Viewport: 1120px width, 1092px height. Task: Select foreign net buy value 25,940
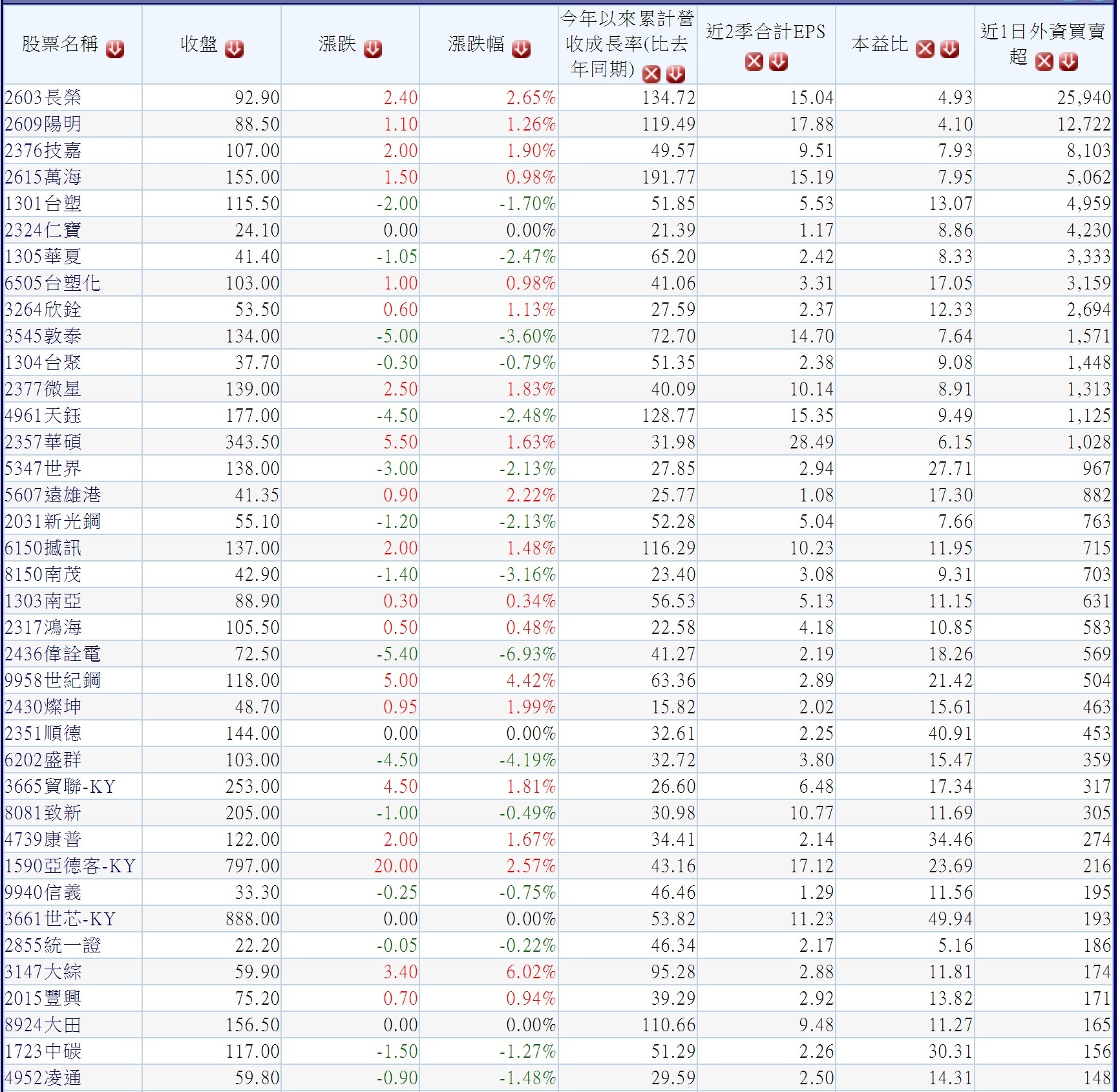1084,98
